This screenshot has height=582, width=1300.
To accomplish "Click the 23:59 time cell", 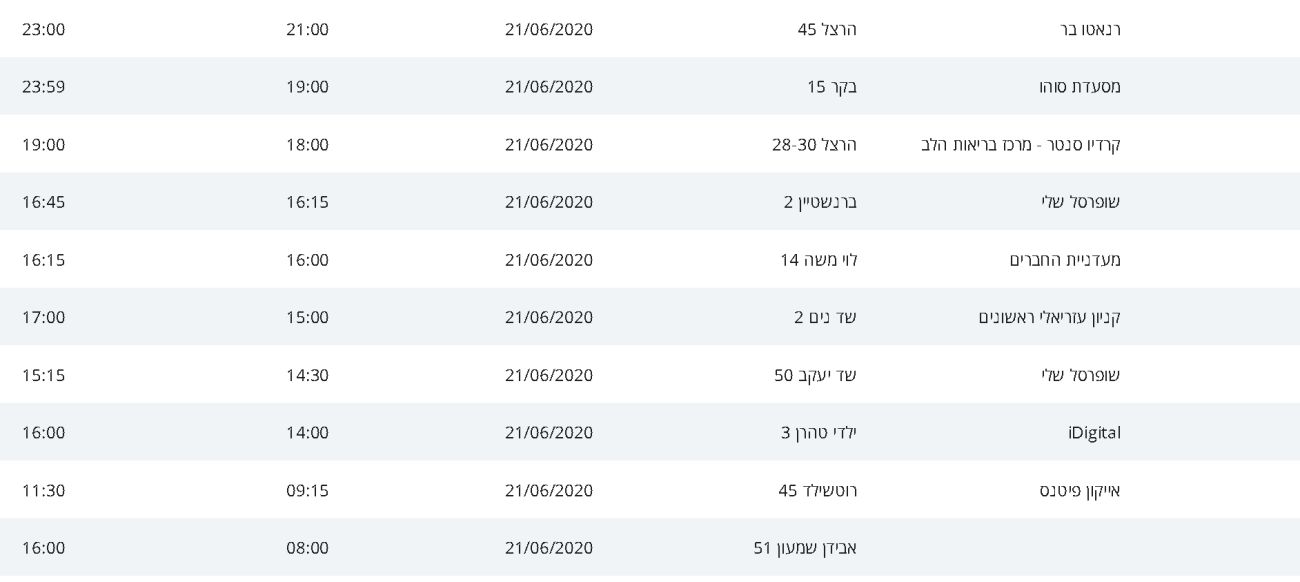I will [x=44, y=87].
